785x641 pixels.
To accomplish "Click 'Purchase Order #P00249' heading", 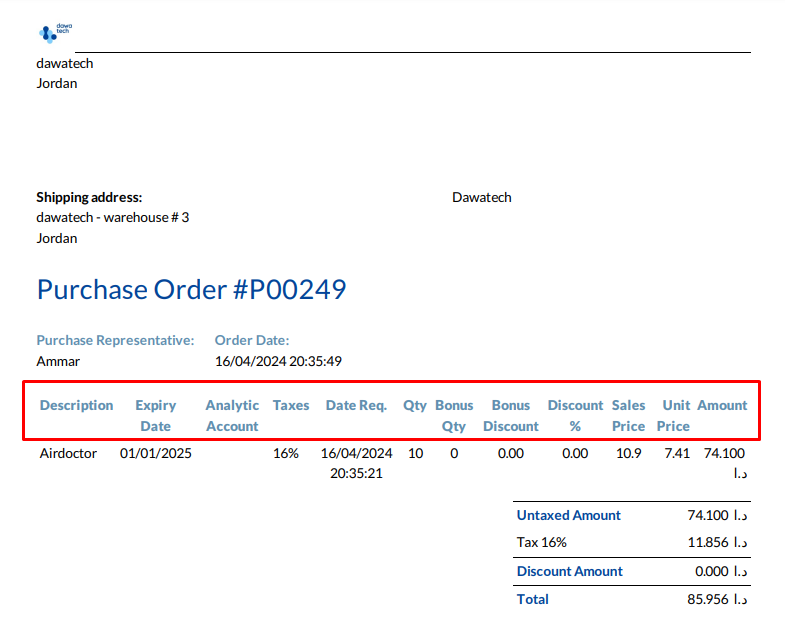I will [192, 289].
